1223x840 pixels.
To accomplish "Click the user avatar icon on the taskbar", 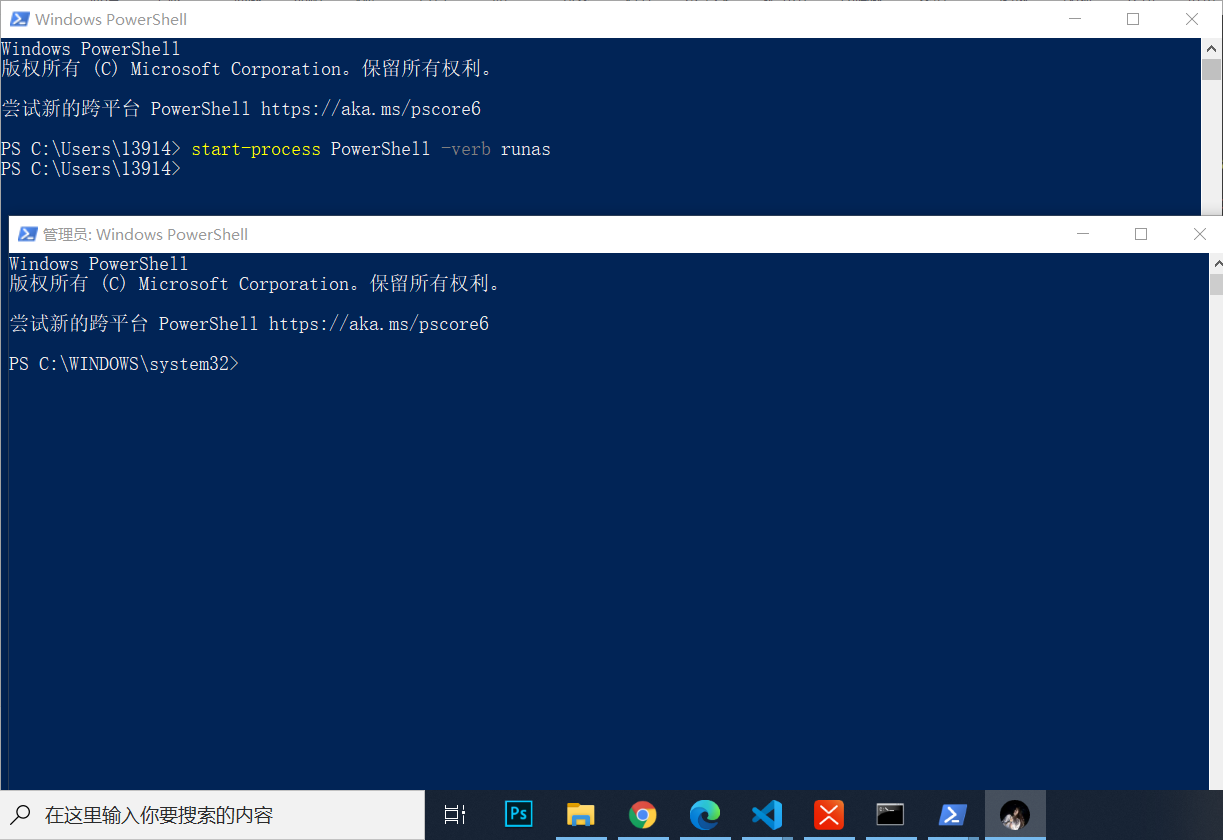I will 1014,814.
